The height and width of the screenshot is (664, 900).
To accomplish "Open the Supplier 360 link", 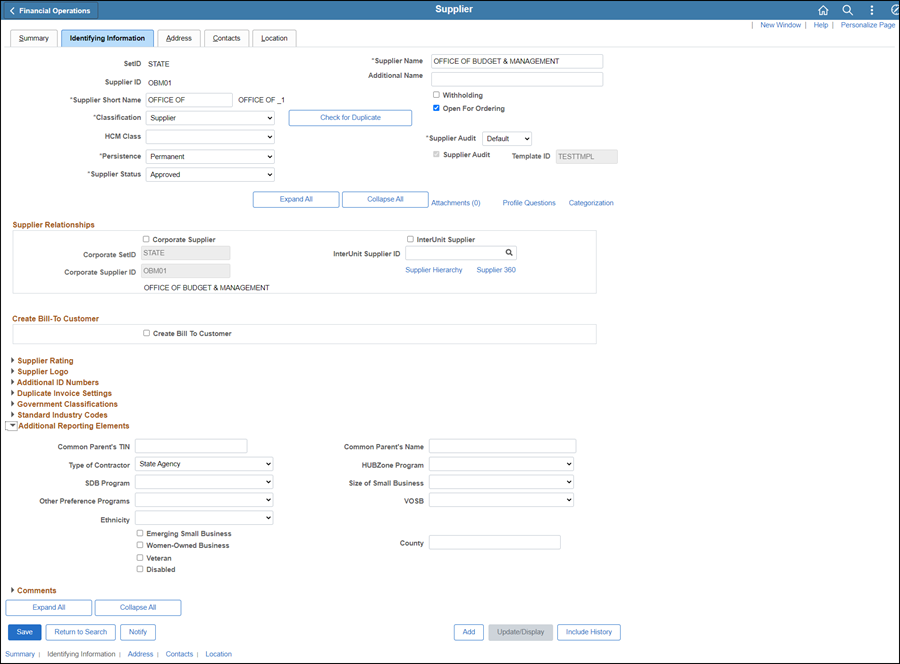I will [x=496, y=270].
